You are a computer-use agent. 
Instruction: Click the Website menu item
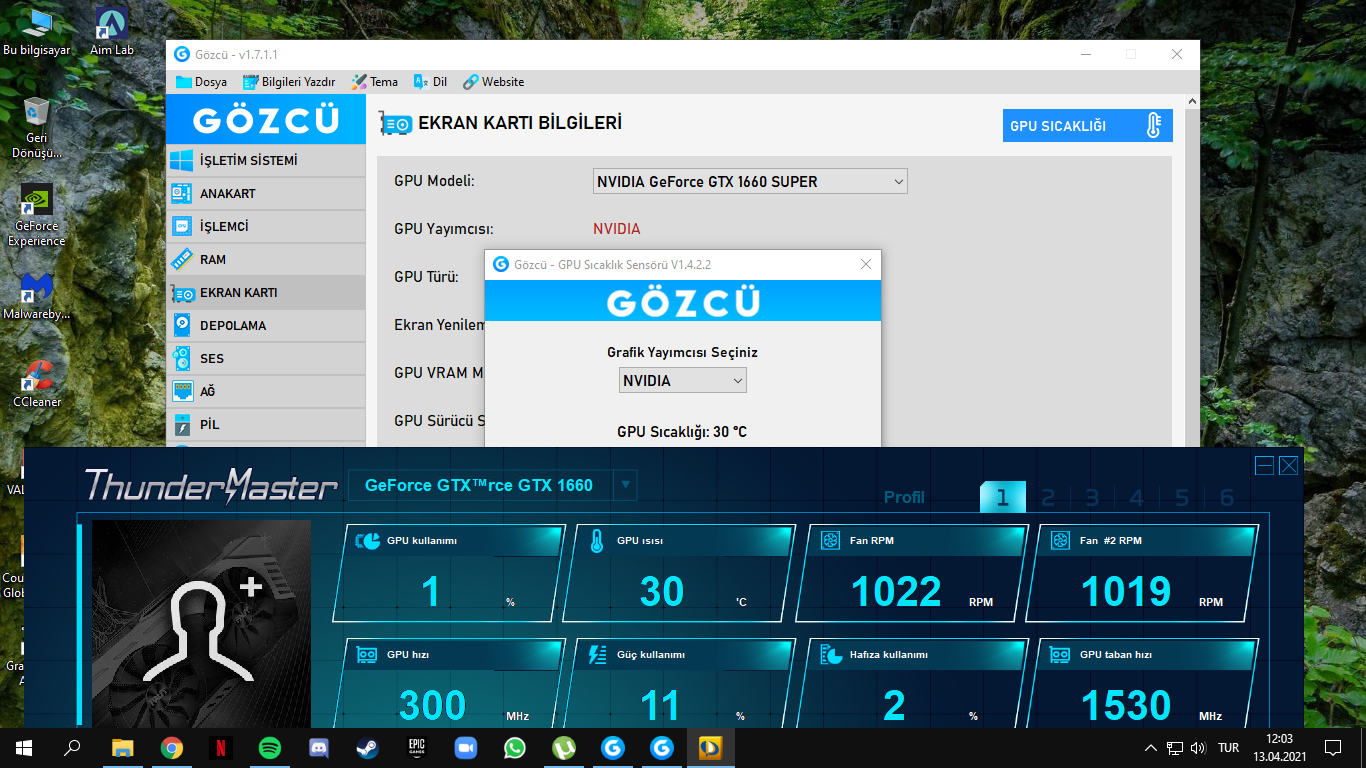[x=493, y=82]
